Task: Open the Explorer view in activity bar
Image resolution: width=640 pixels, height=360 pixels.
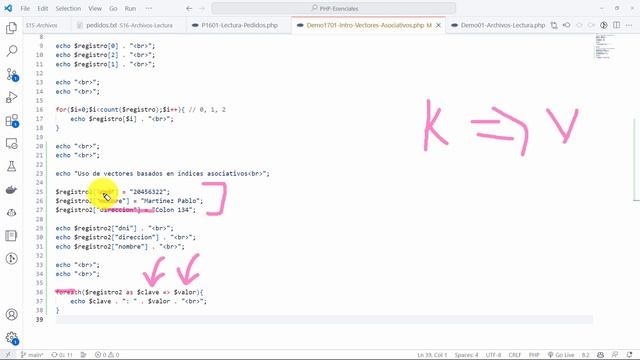Action: pos(11,28)
